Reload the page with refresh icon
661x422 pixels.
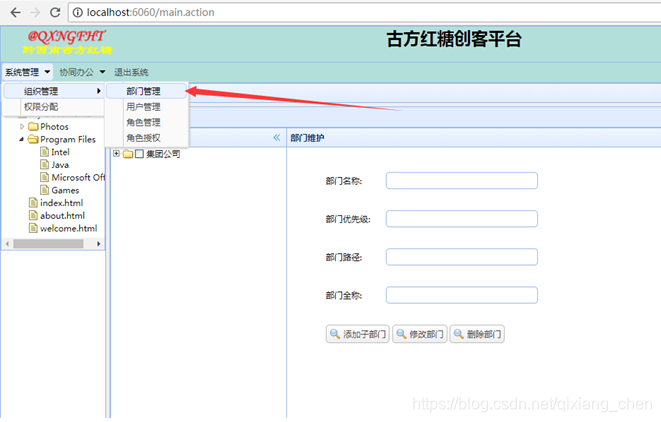click(x=55, y=13)
